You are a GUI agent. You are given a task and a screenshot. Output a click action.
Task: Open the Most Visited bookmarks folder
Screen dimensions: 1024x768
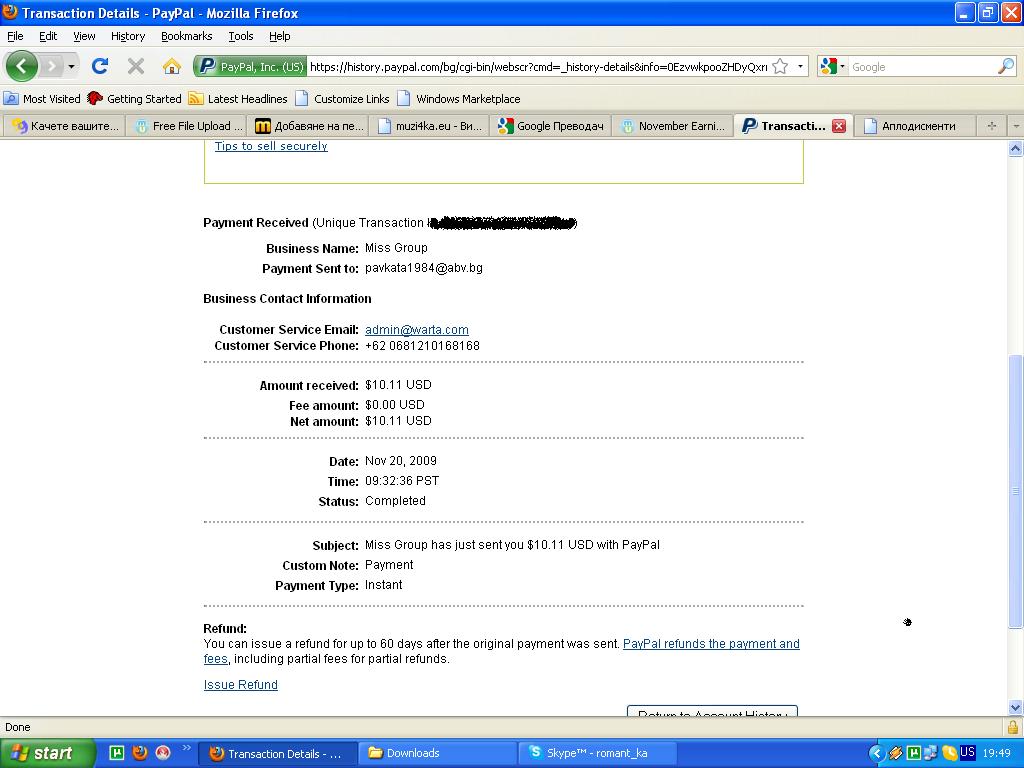[42, 99]
